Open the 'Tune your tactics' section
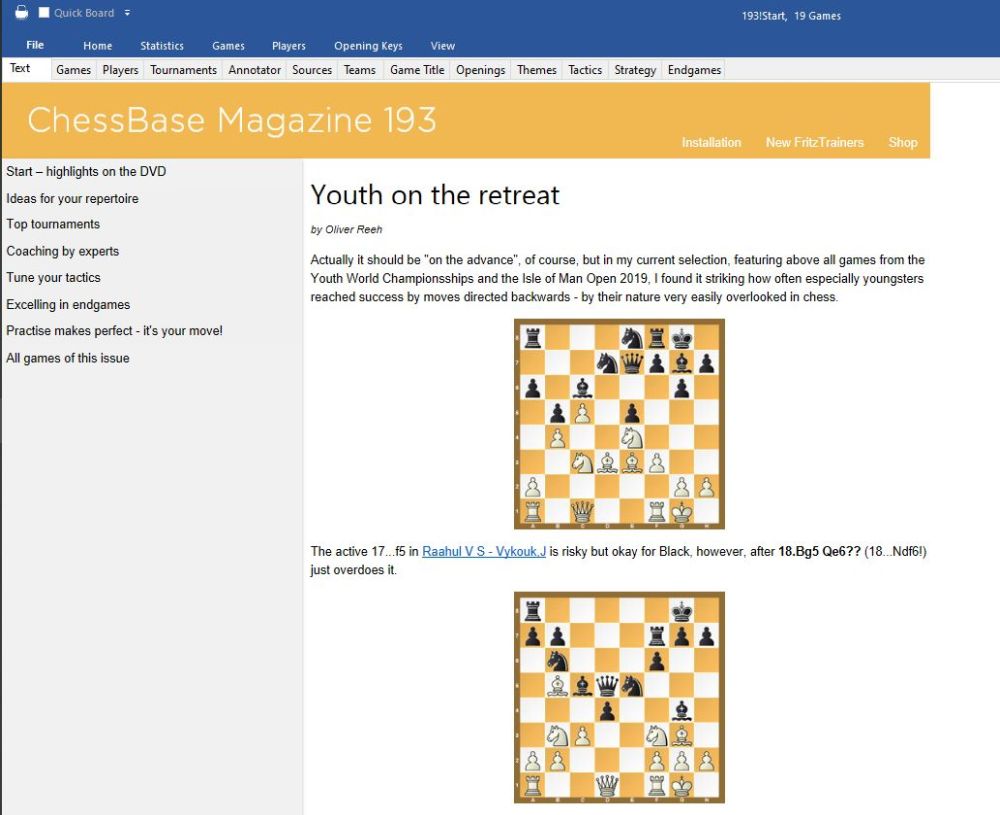Viewport: 1000px width, 815px height. 54,277
